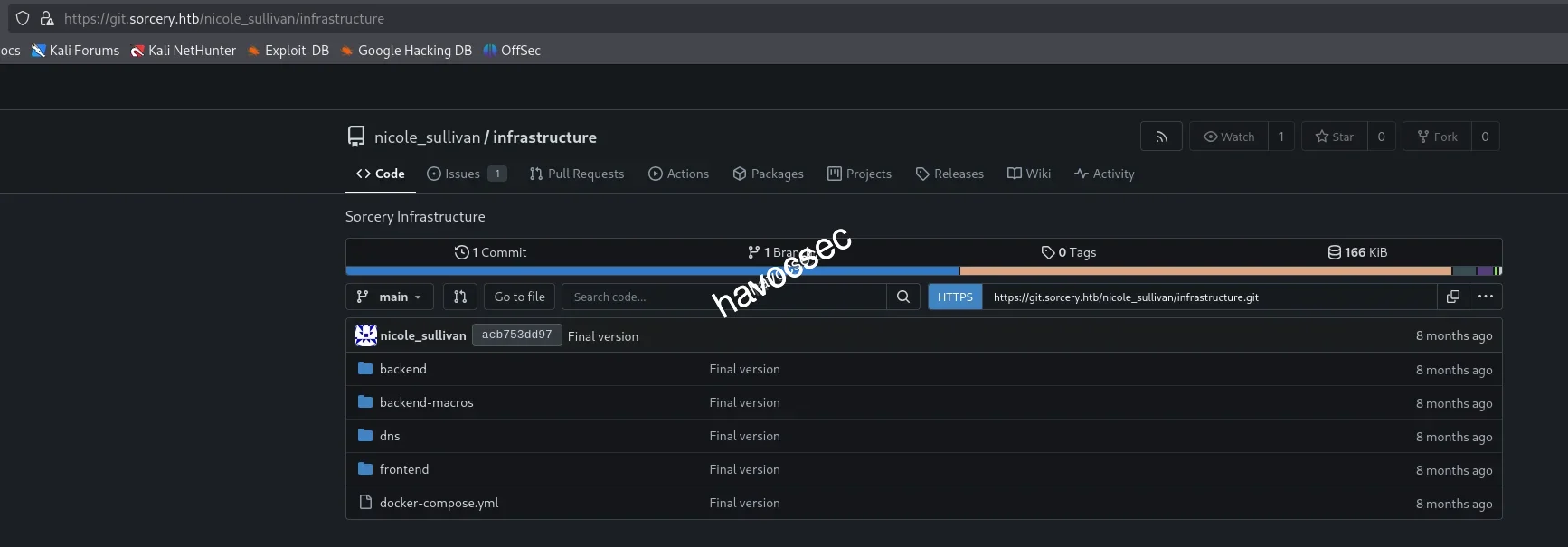
Task: Open the Kali Forums bookmark
Action: (x=76, y=51)
